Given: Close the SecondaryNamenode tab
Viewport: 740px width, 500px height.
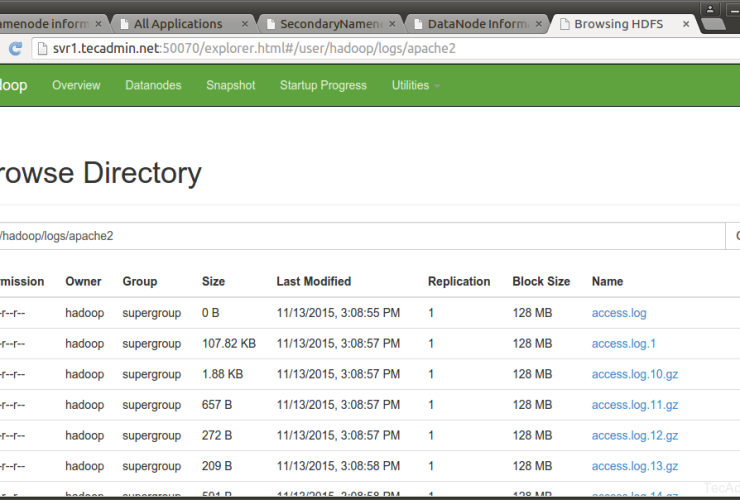Looking at the screenshot, I should [391, 23].
